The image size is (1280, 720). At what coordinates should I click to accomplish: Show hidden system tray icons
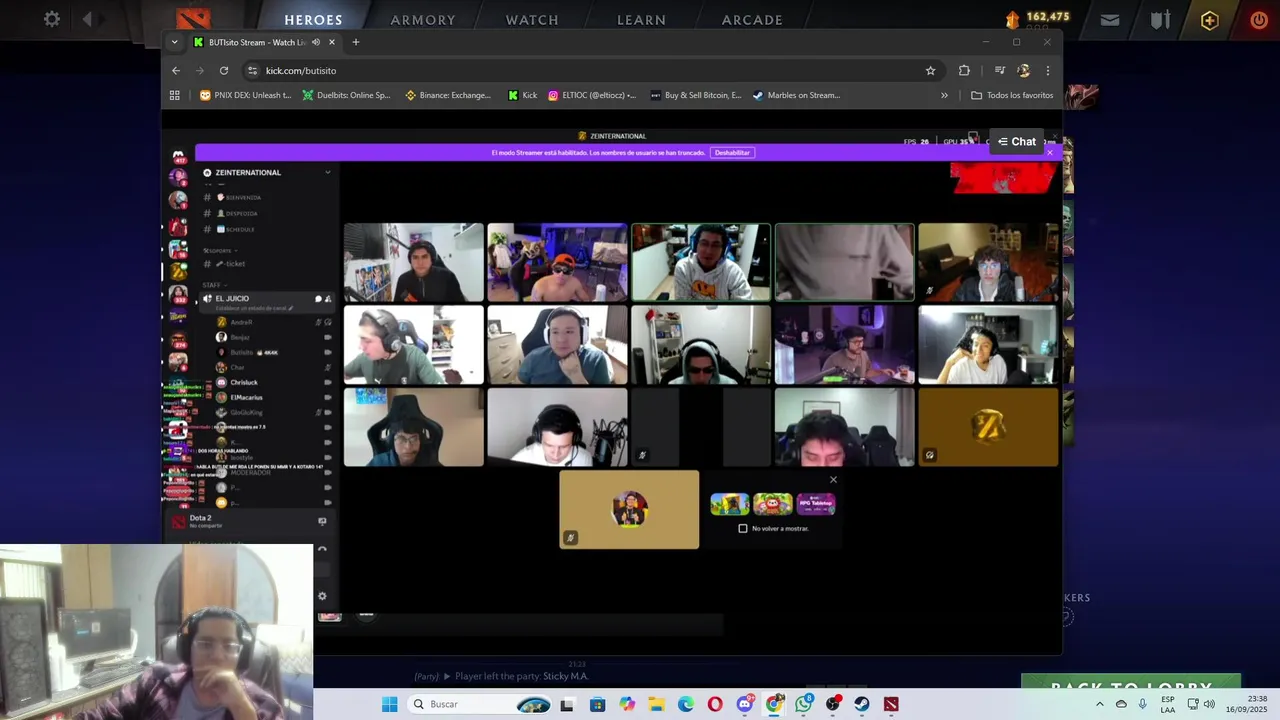(x=1100, y=704)
